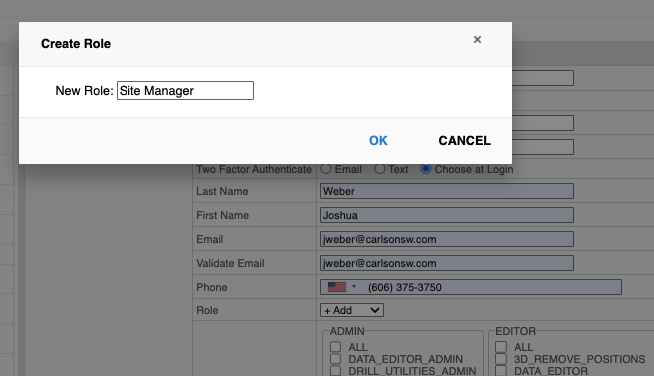
Task: Open the phone country flag selector
Action: [x=342, y=287]
